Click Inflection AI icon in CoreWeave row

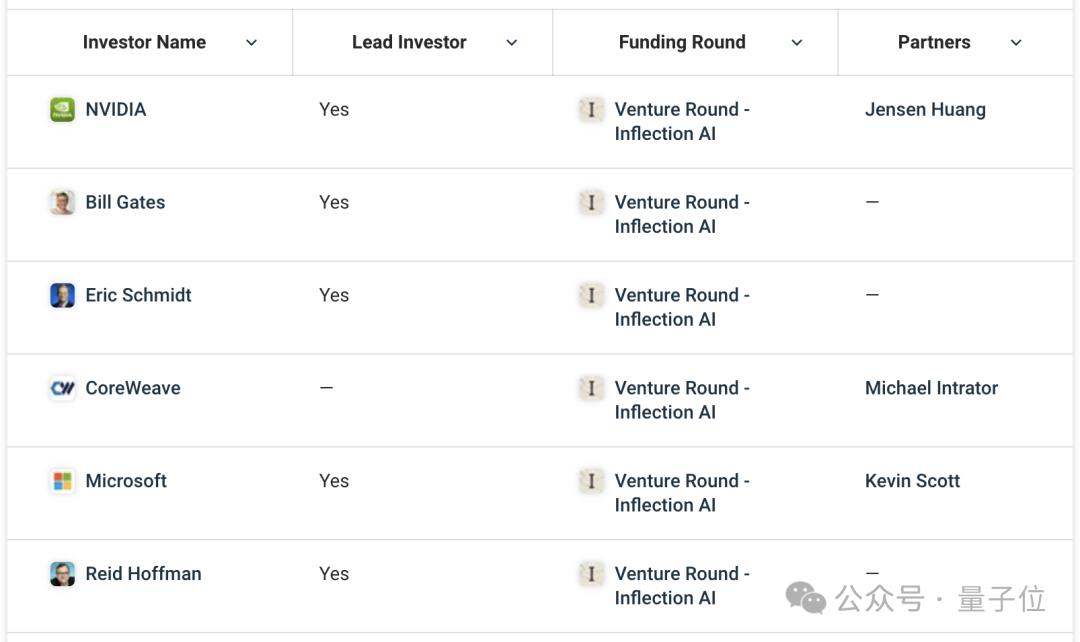click(x=591, y=388)
